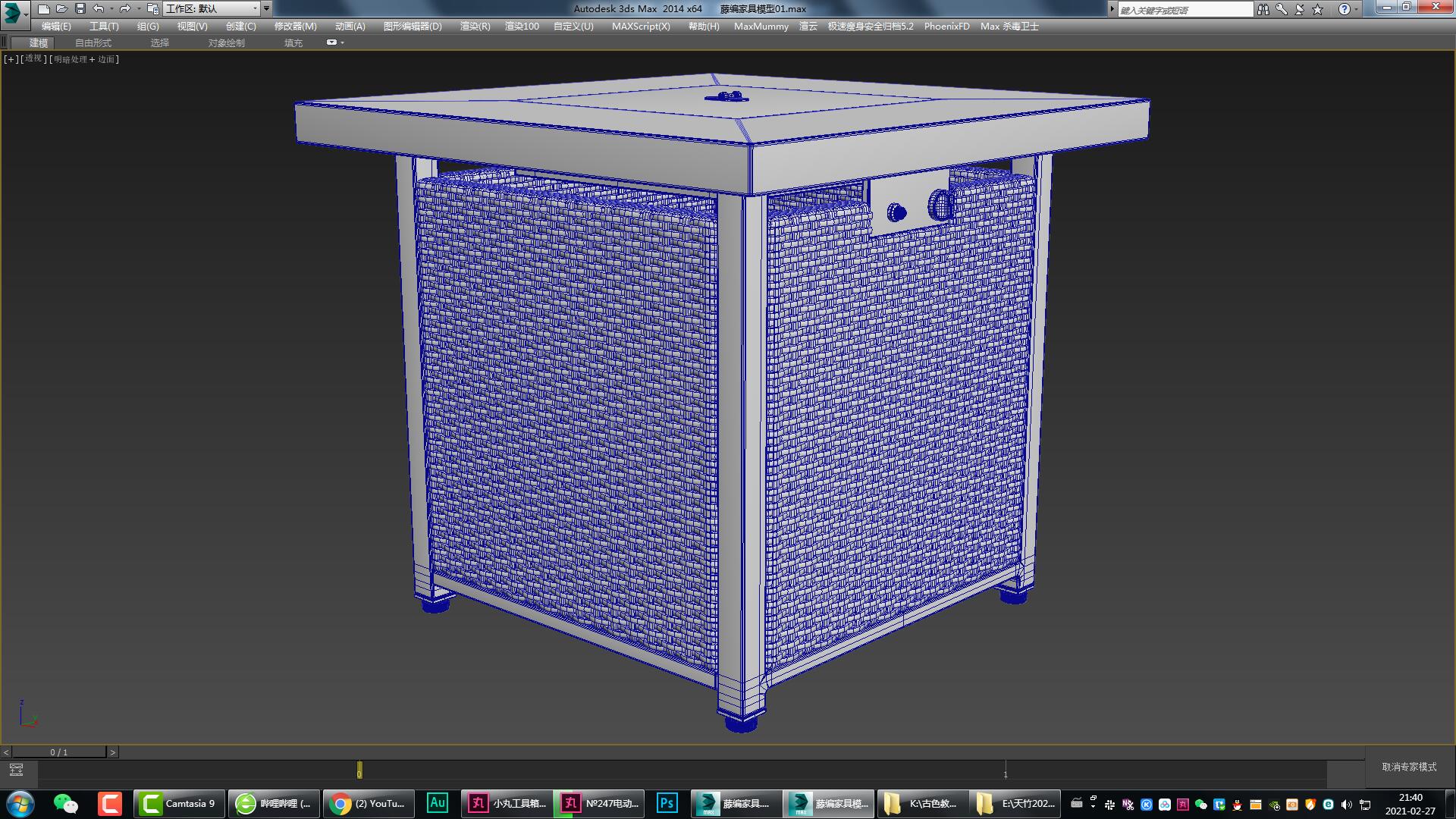Click the binoculars search icon near the search field
The height and width of the screenshot is (819, 1456).
[1263, 8]
